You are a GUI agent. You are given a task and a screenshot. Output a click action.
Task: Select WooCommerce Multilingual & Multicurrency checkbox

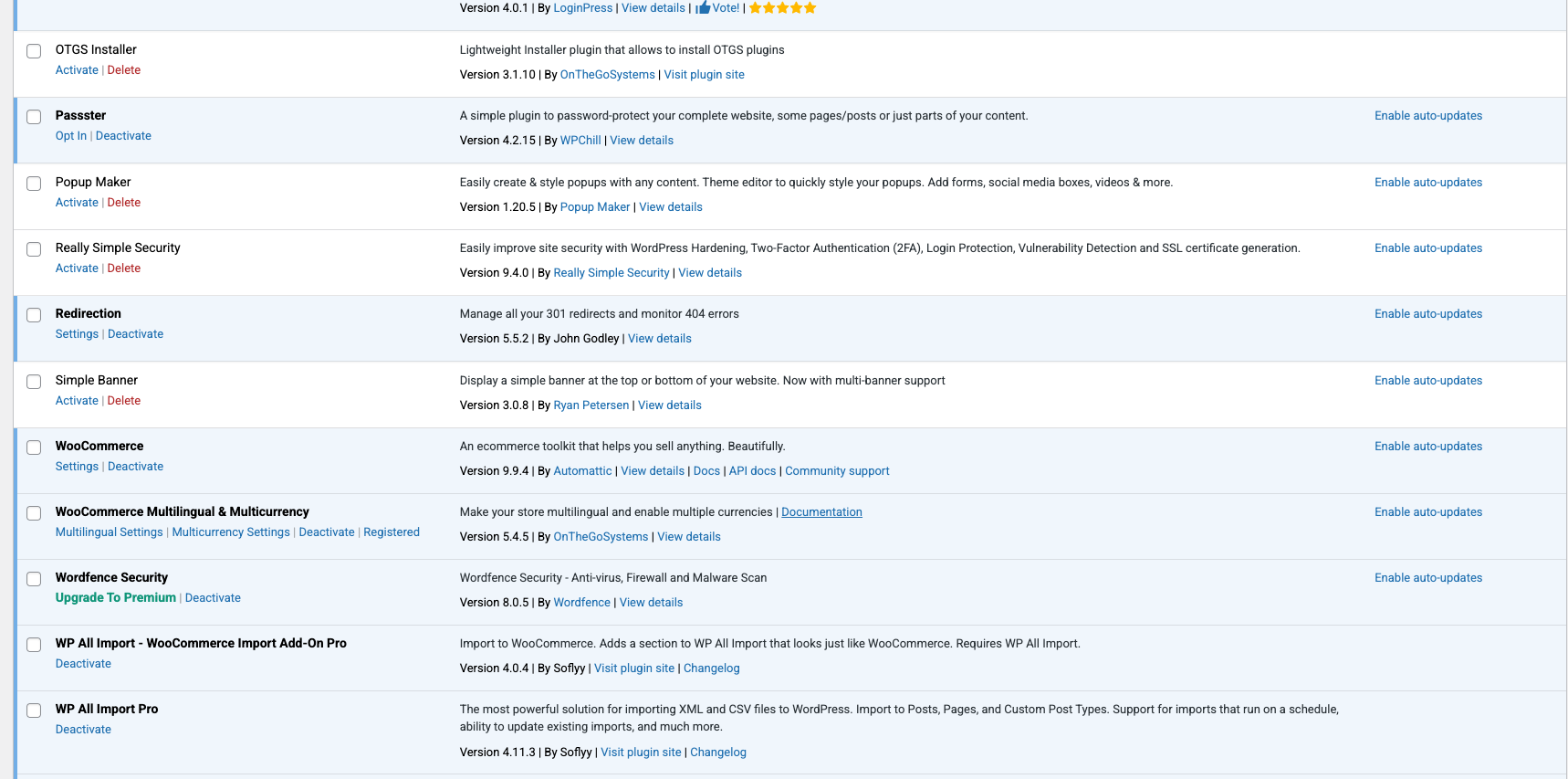[34, 513]
